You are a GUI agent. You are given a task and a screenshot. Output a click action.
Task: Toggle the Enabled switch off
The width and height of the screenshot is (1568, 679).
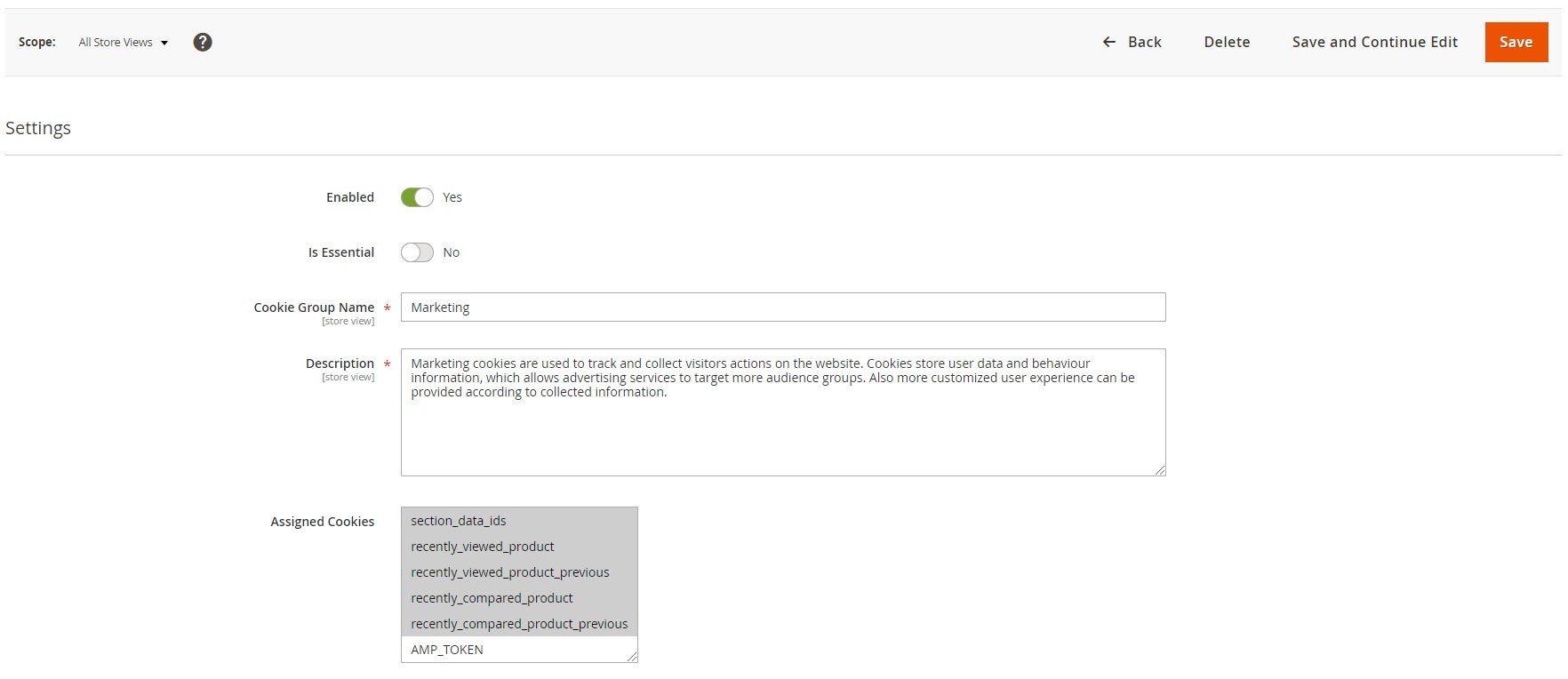point(417,197)
